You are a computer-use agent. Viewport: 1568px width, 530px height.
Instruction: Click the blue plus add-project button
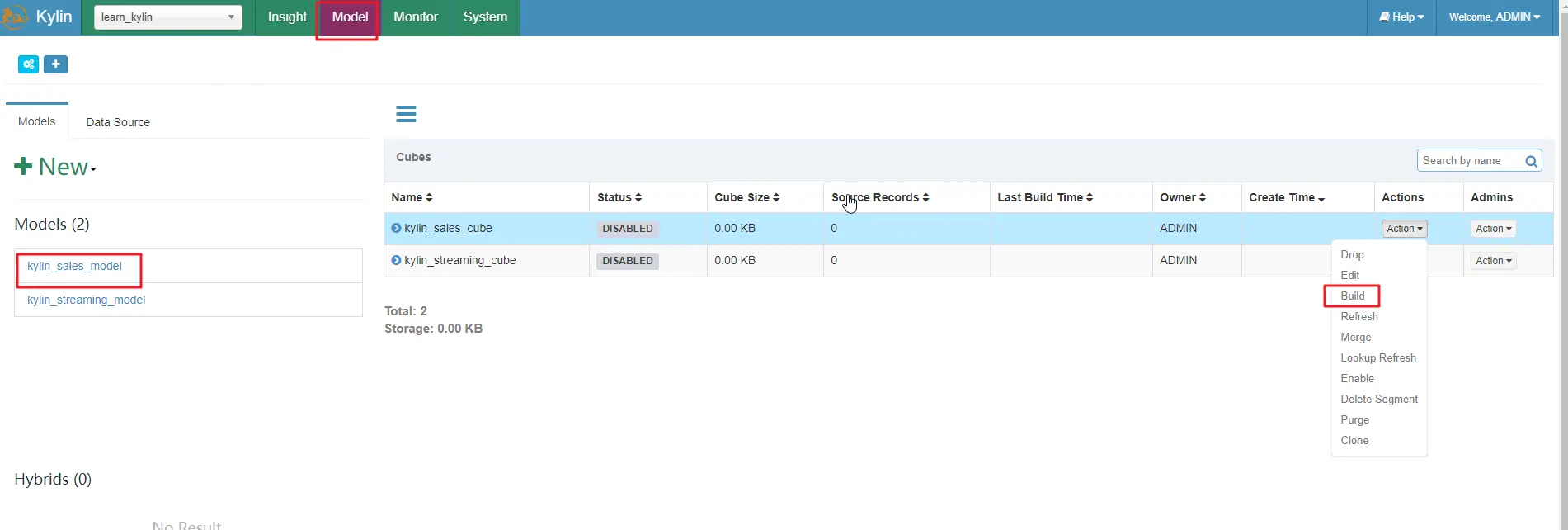[x=55, y=64]
